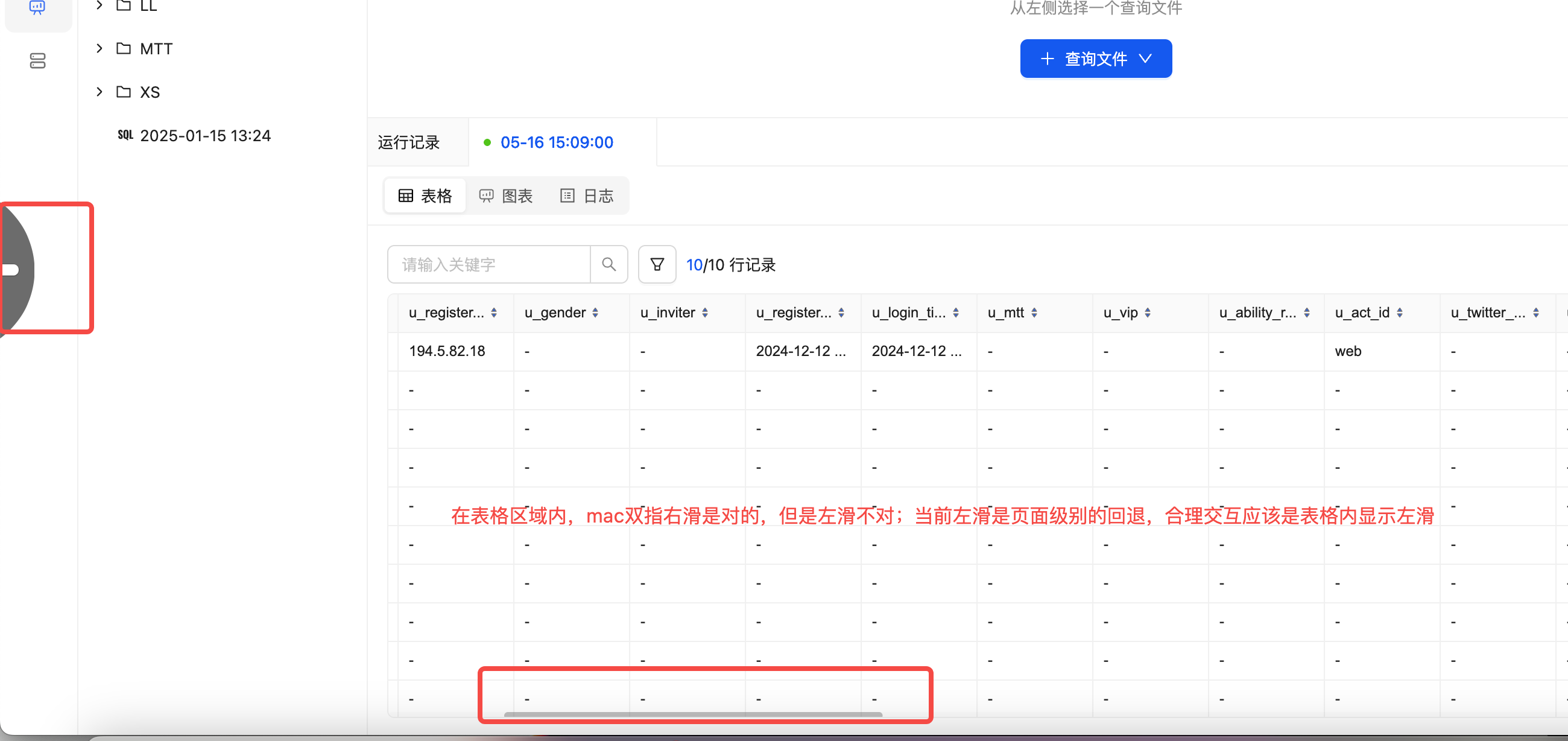Expand the MTT folder
This screenshot has width=1568, height=741.
(100, 48)
